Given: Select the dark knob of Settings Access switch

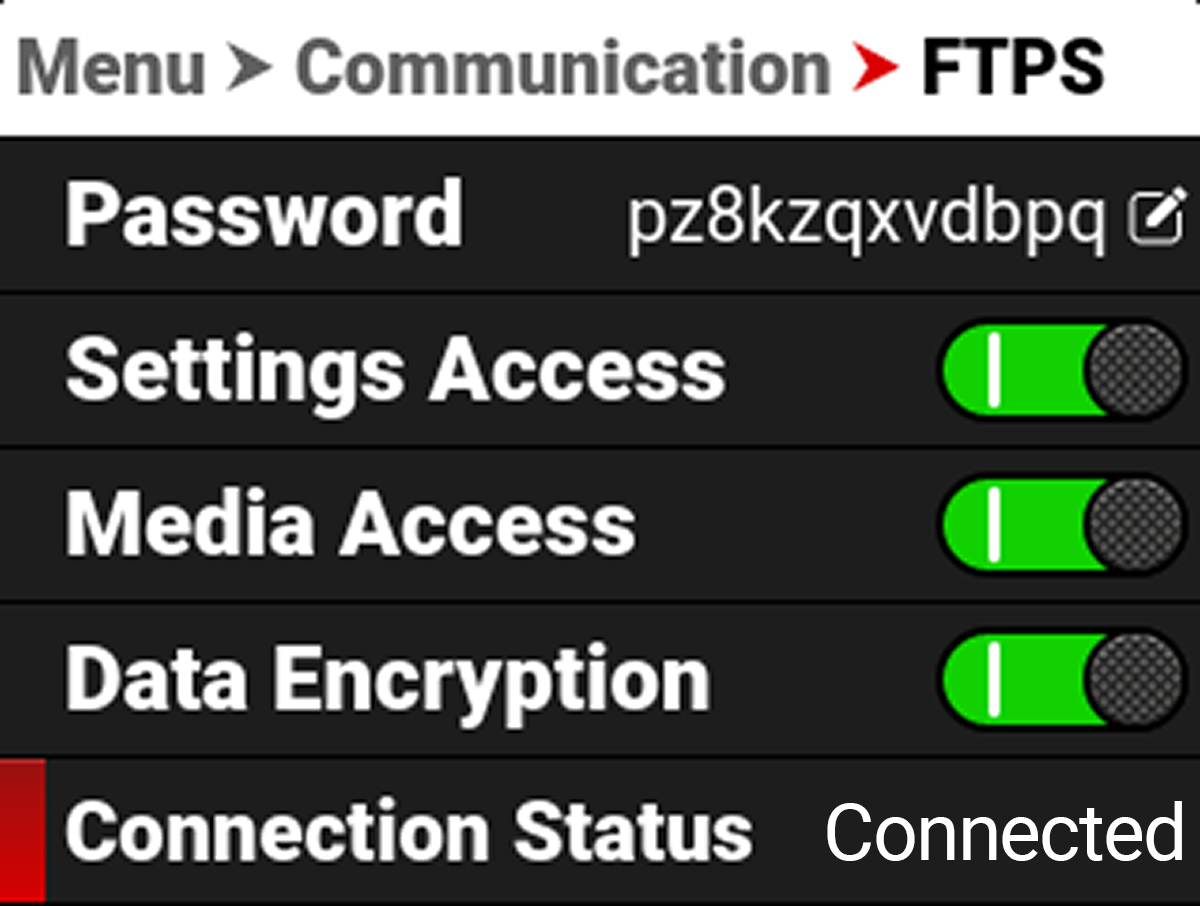Looking at the screenshot, I should [1130, 368].
